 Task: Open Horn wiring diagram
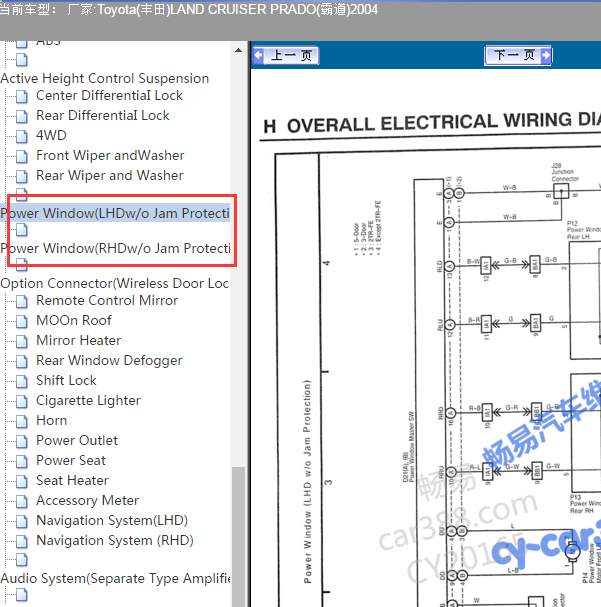point(51,420)
